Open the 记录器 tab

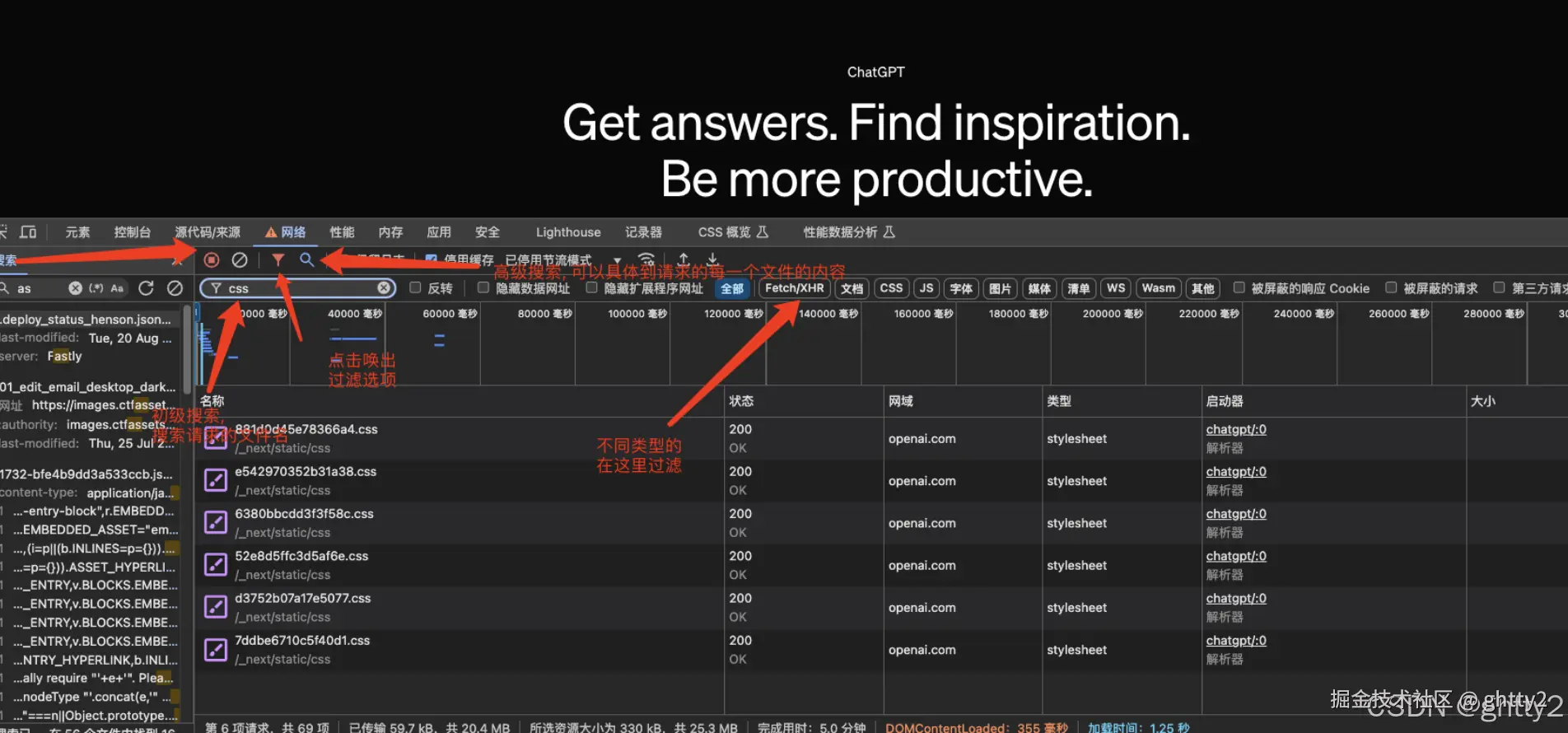pyautogui.click(x=643, y=232)
